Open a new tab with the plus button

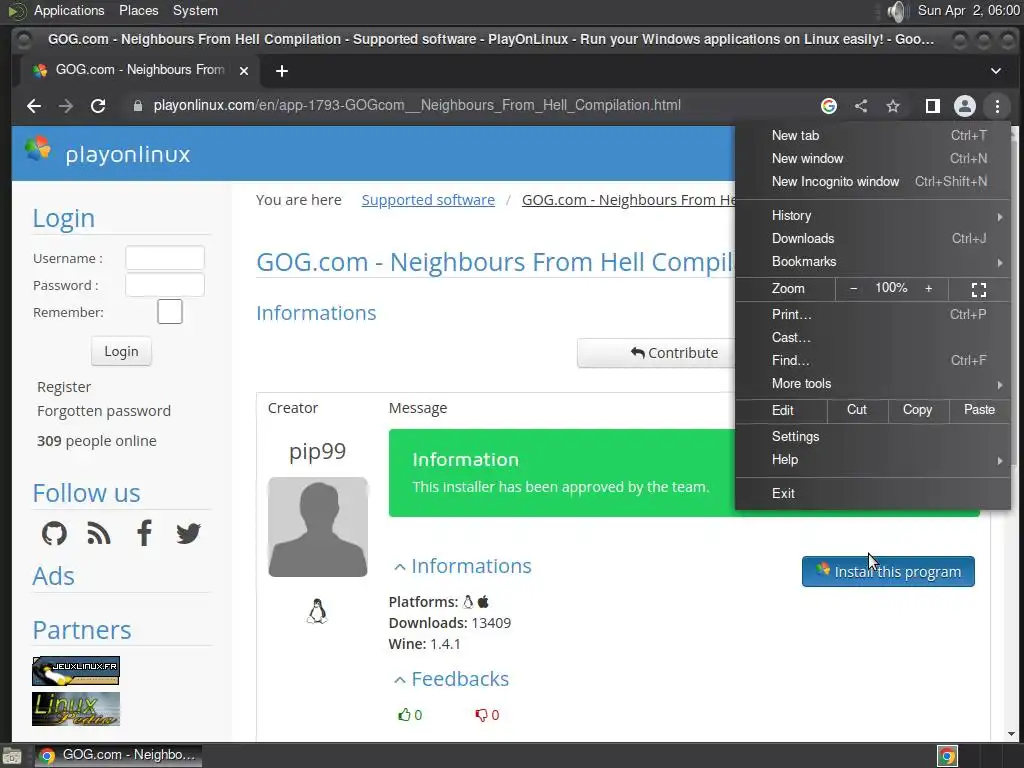tap(281, 71)
